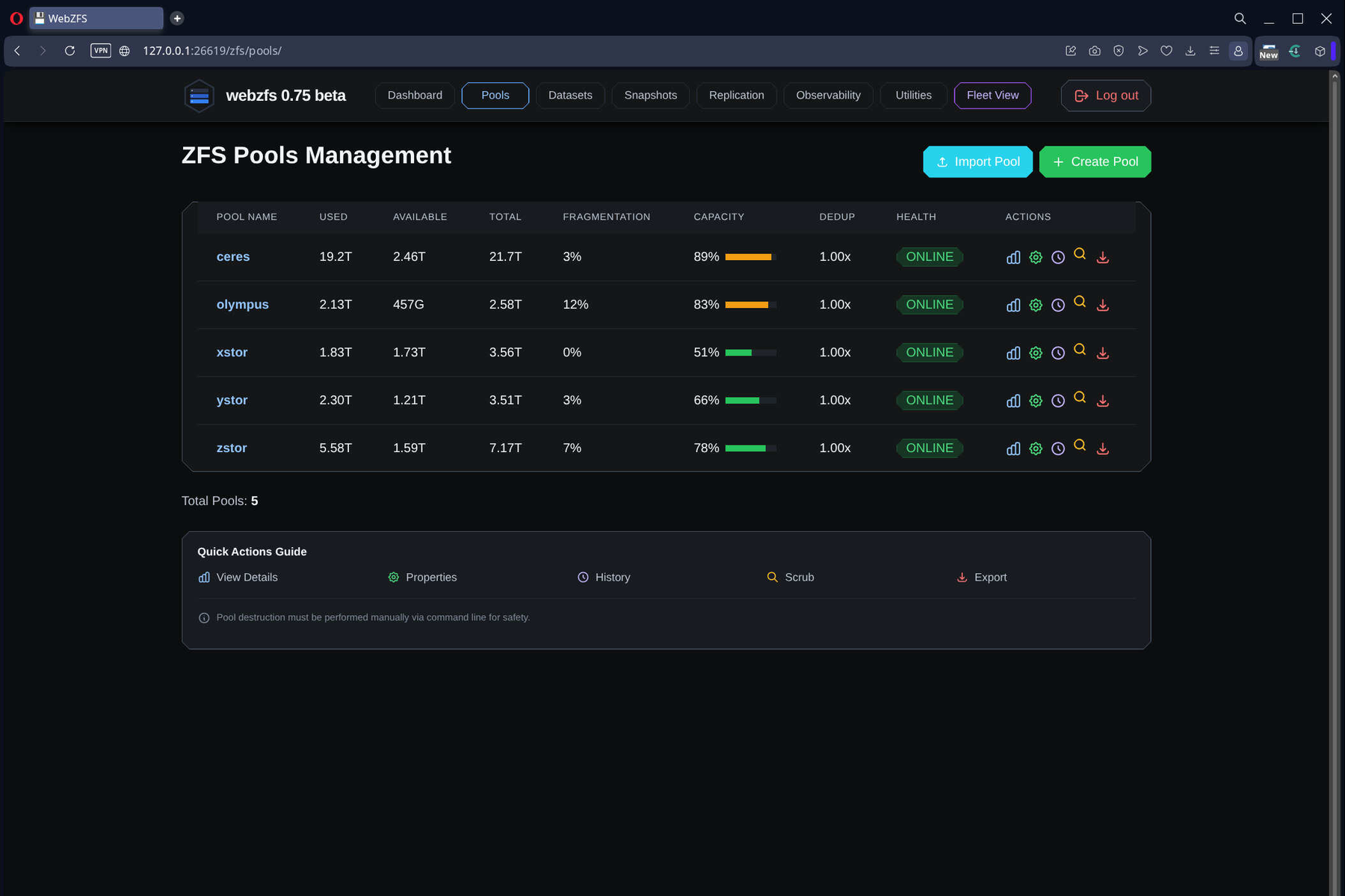Image resolution: width=1345 pixels, height=896 pixels.
Task: Open properties for zstor pool
Action: (1035, 448)
